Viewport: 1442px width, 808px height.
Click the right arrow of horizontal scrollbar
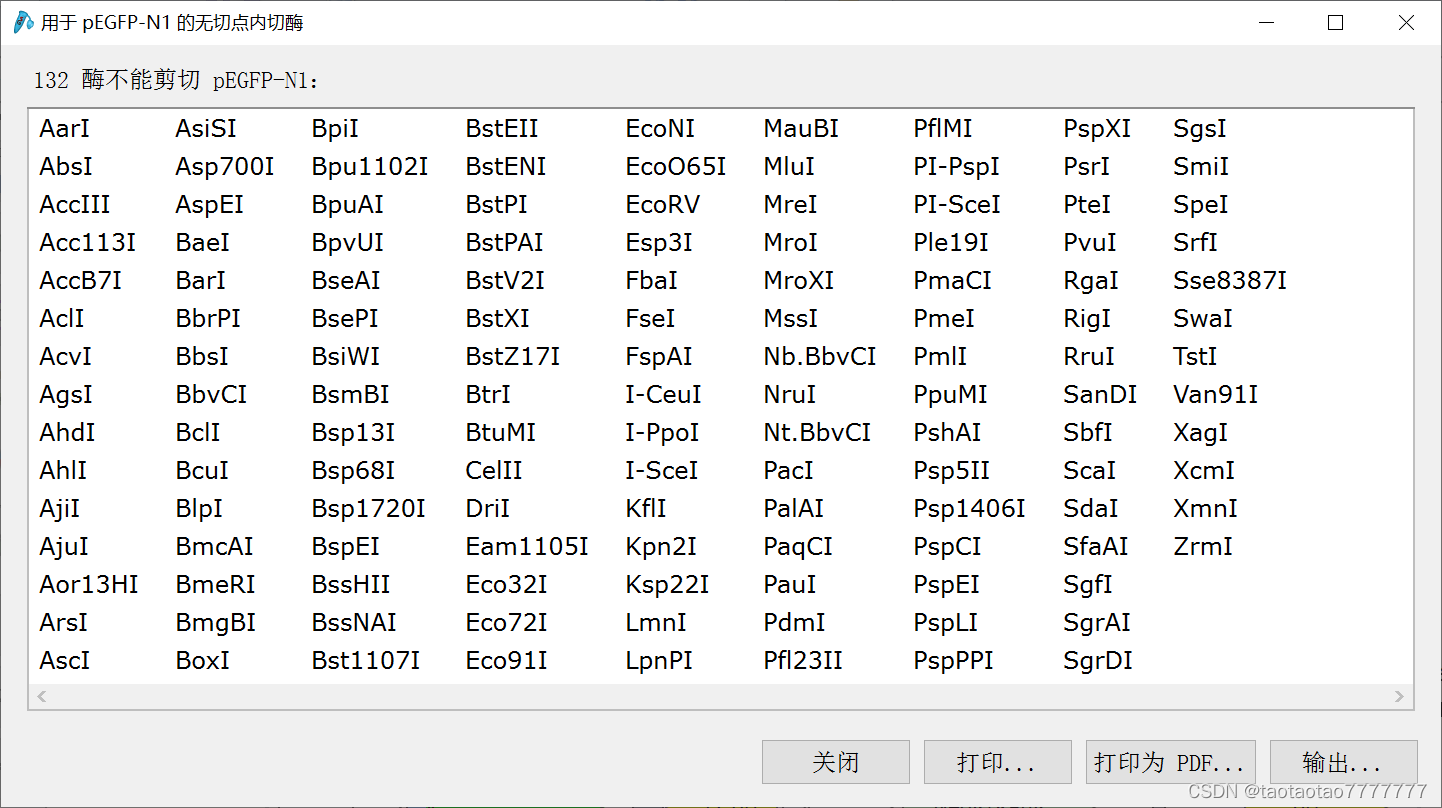1399,697
